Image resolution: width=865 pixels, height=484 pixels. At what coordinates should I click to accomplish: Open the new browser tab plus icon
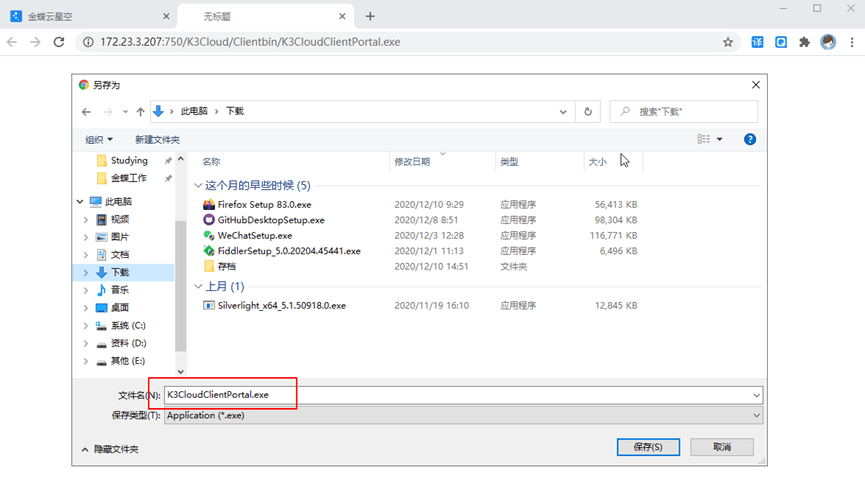click(370, 16)
